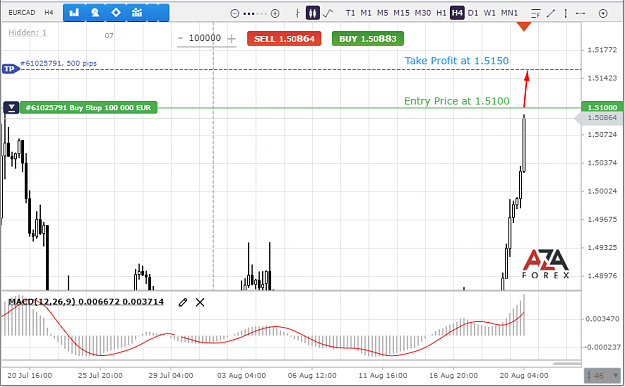Edit the MACD indicator with pencil icon
Screen dimensions: 625x387
tap(183, 303)
